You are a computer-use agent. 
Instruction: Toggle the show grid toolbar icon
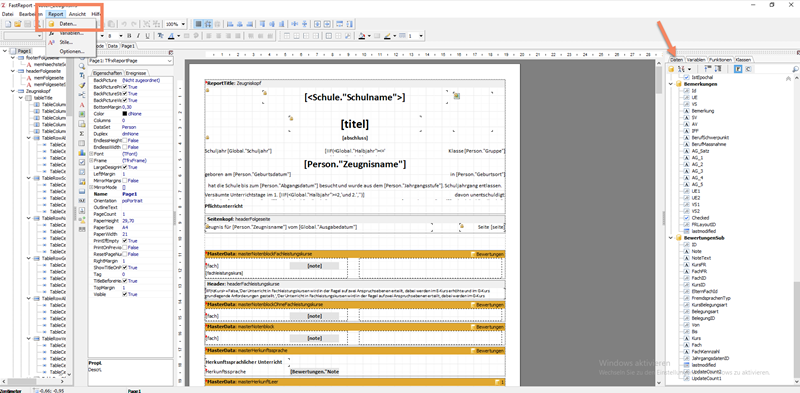[198, 24]
